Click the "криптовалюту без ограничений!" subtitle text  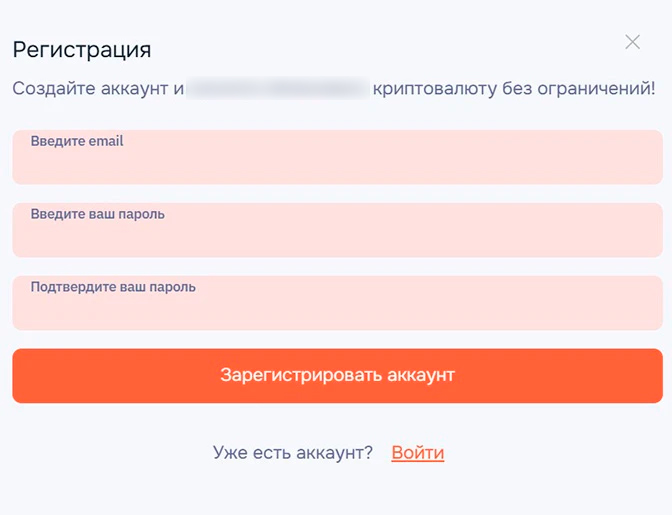[513, 89]
